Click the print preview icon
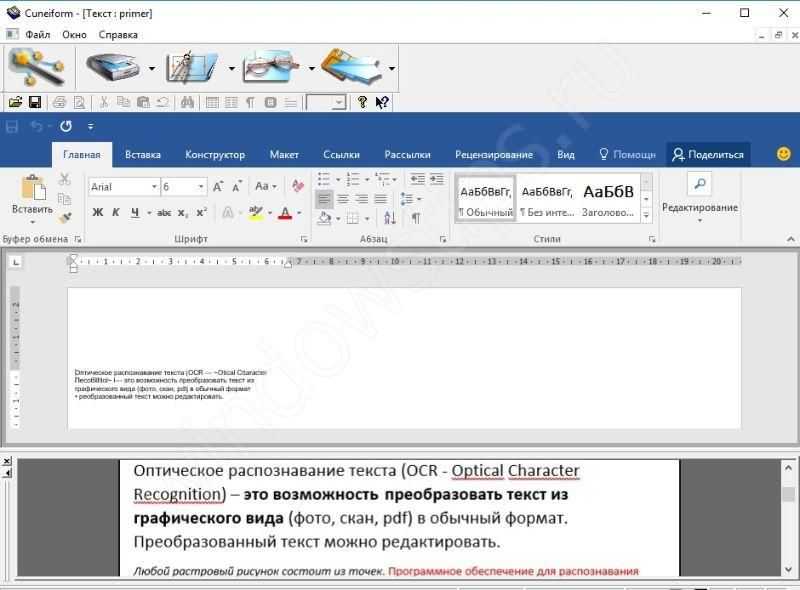 79,102
